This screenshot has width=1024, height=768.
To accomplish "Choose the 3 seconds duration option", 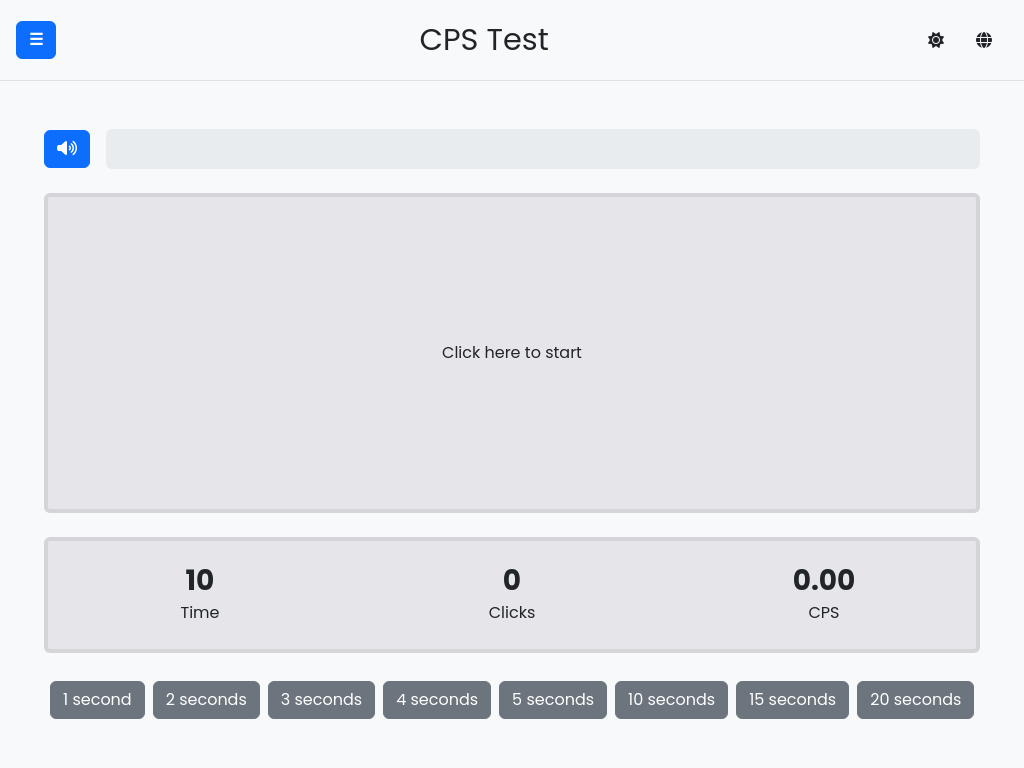I will (x=321, y=699).
